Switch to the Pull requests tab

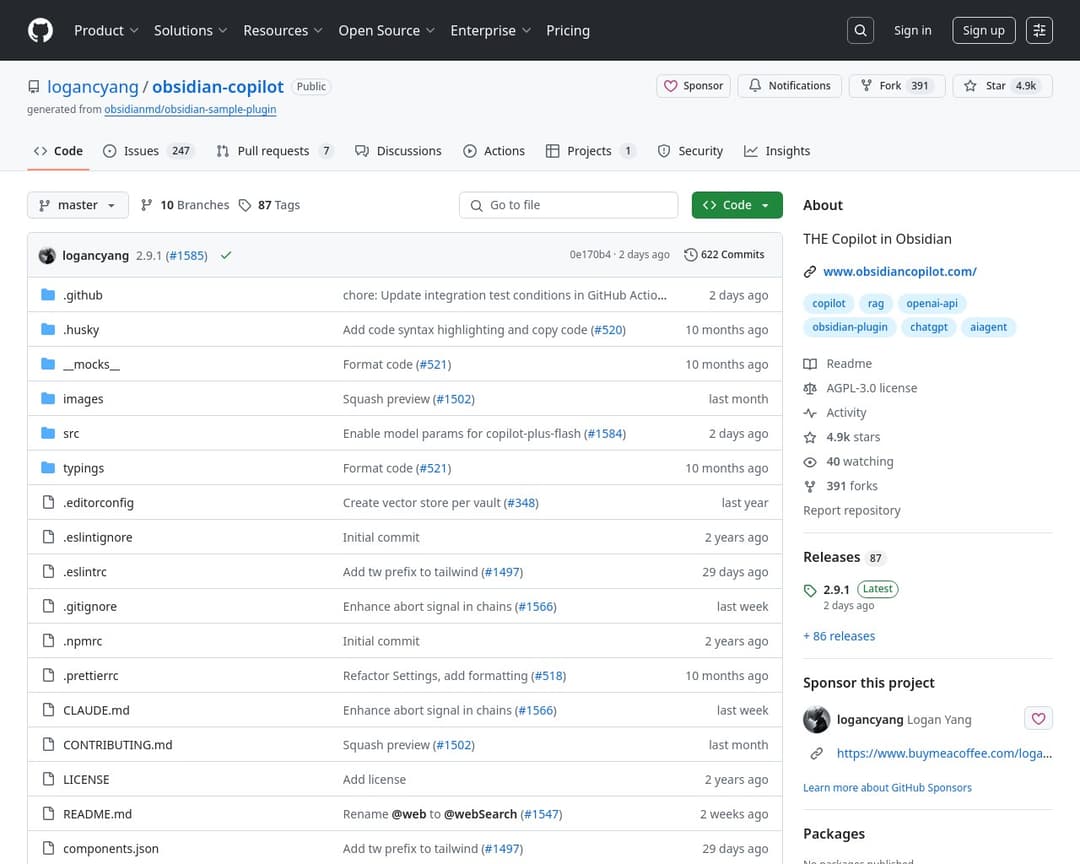[x=274, y=151]
